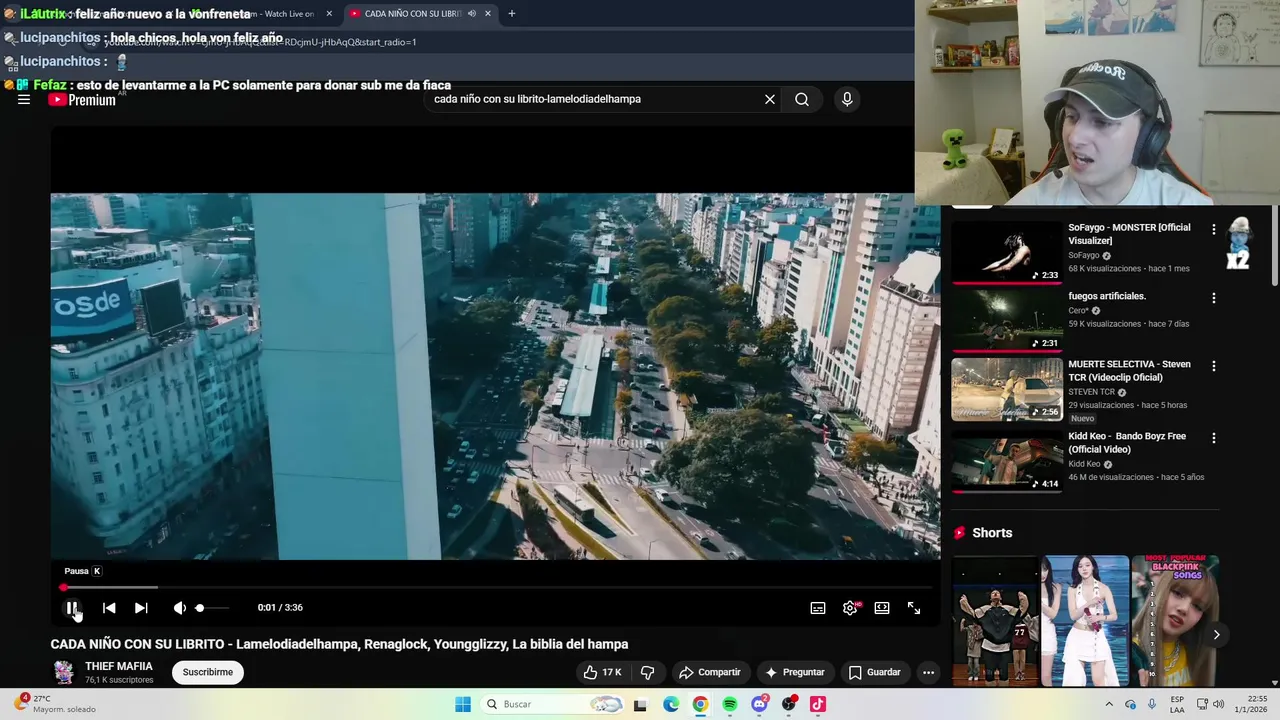Open the THIEF MAFIIA channel name

pos(119,666)
